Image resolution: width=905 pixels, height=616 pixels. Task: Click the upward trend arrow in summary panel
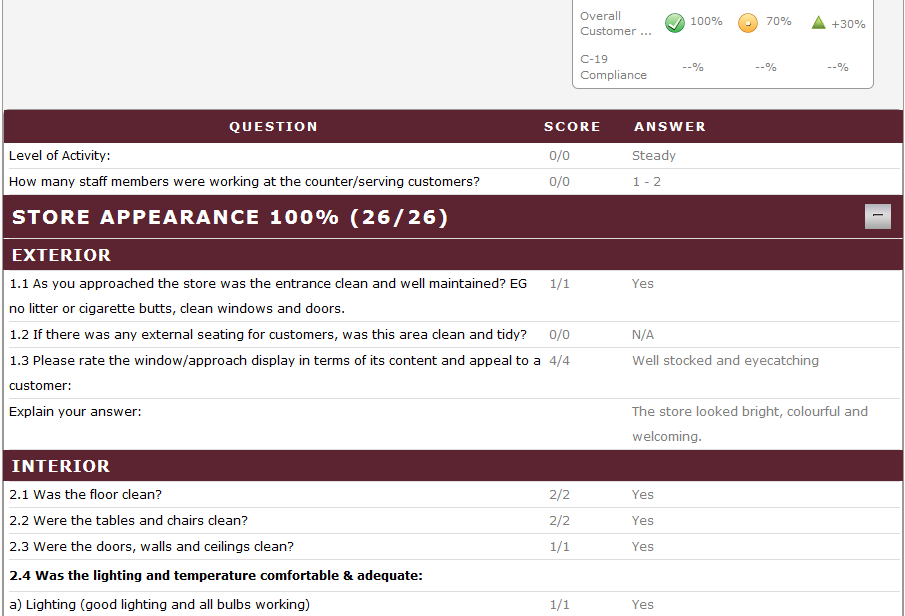820,22
